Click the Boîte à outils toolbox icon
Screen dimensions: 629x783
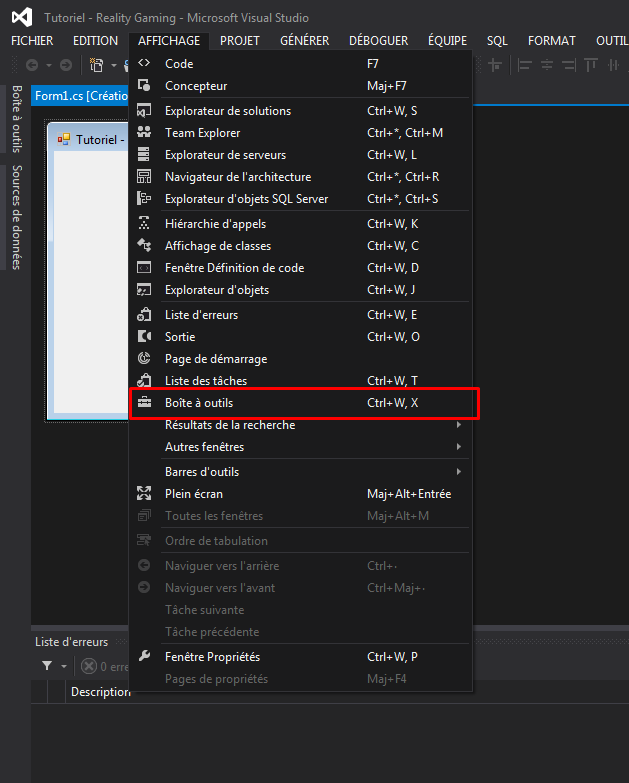click(x=144, y=402)
